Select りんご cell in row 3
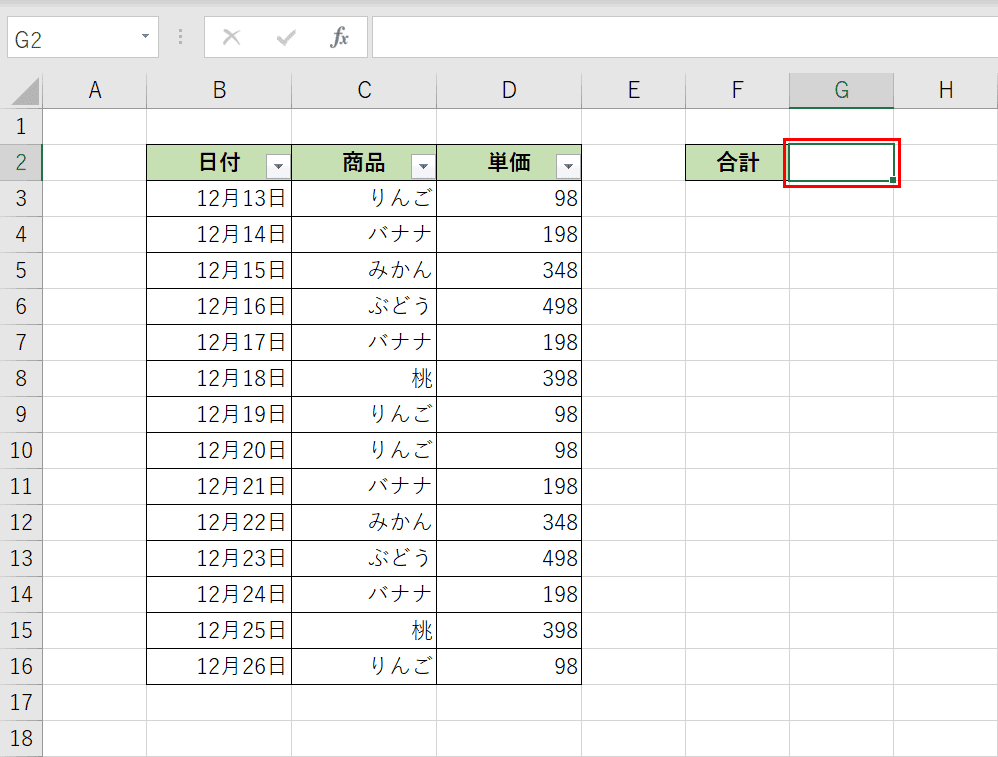Image resolution: width=998 pixels, height=757 pixels. [364, 199]
